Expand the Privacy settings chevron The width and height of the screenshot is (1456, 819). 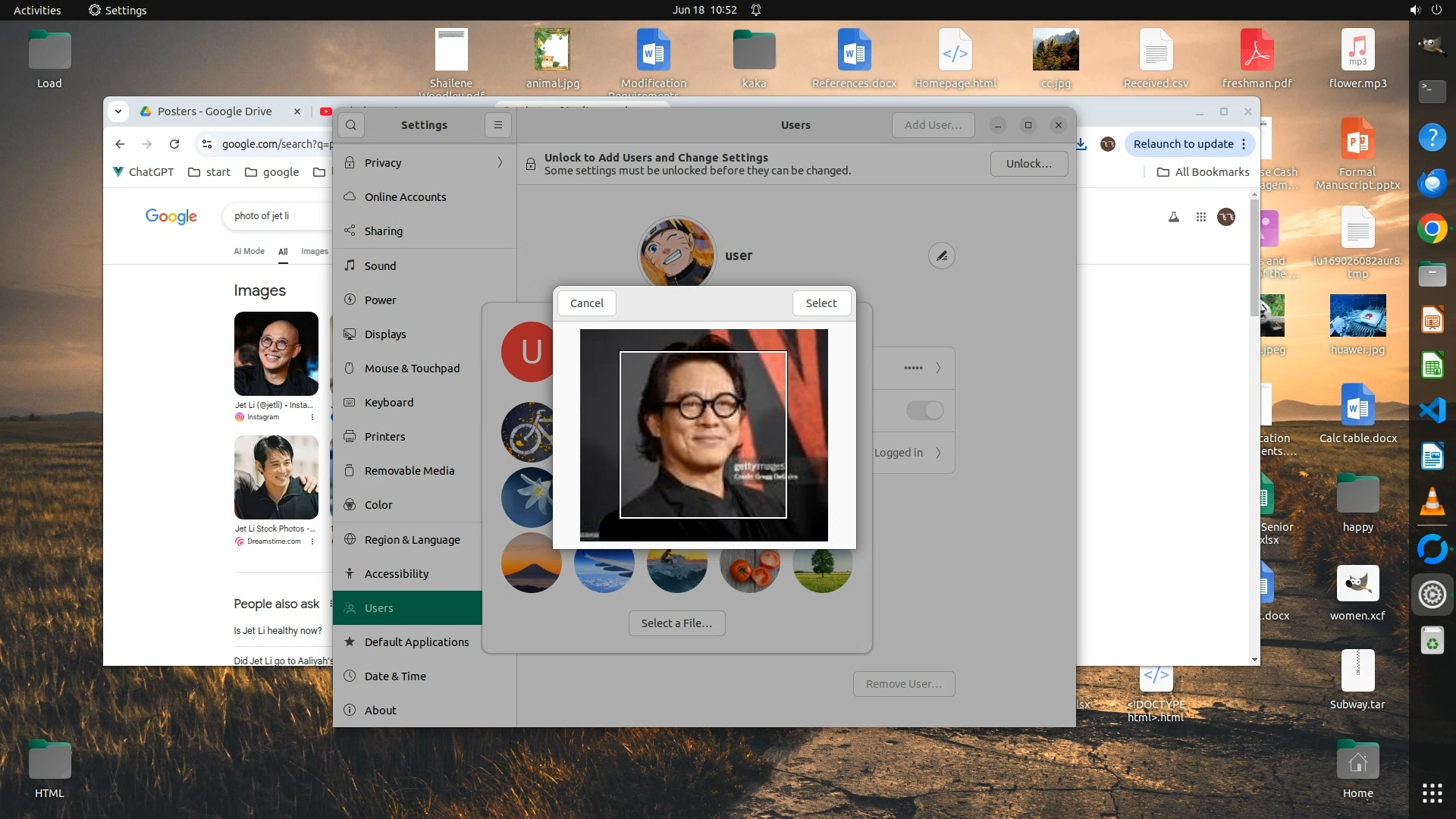[x=500, y=163]
